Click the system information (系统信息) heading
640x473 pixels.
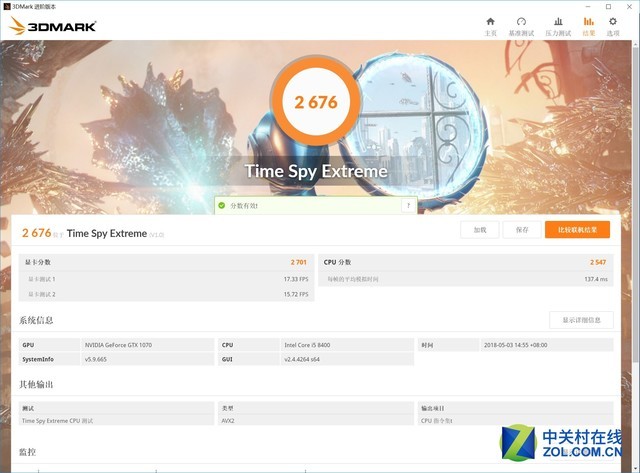(36, 320)
